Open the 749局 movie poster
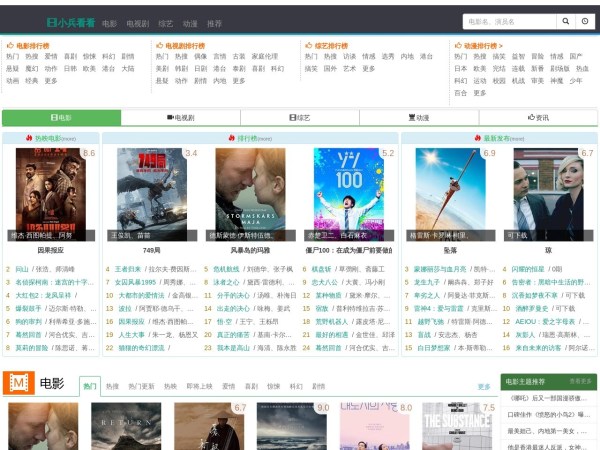The height and width of the screenshot is (450, 600). (x=151, y=195)
